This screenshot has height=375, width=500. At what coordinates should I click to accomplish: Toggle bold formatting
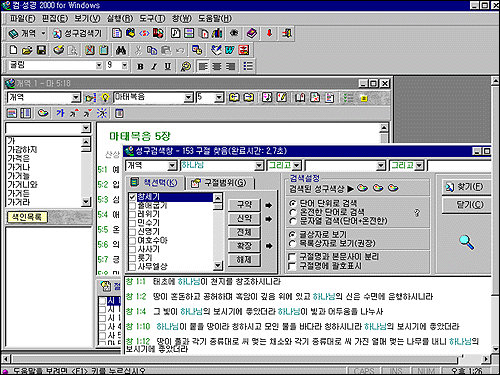tap(140, 66)
